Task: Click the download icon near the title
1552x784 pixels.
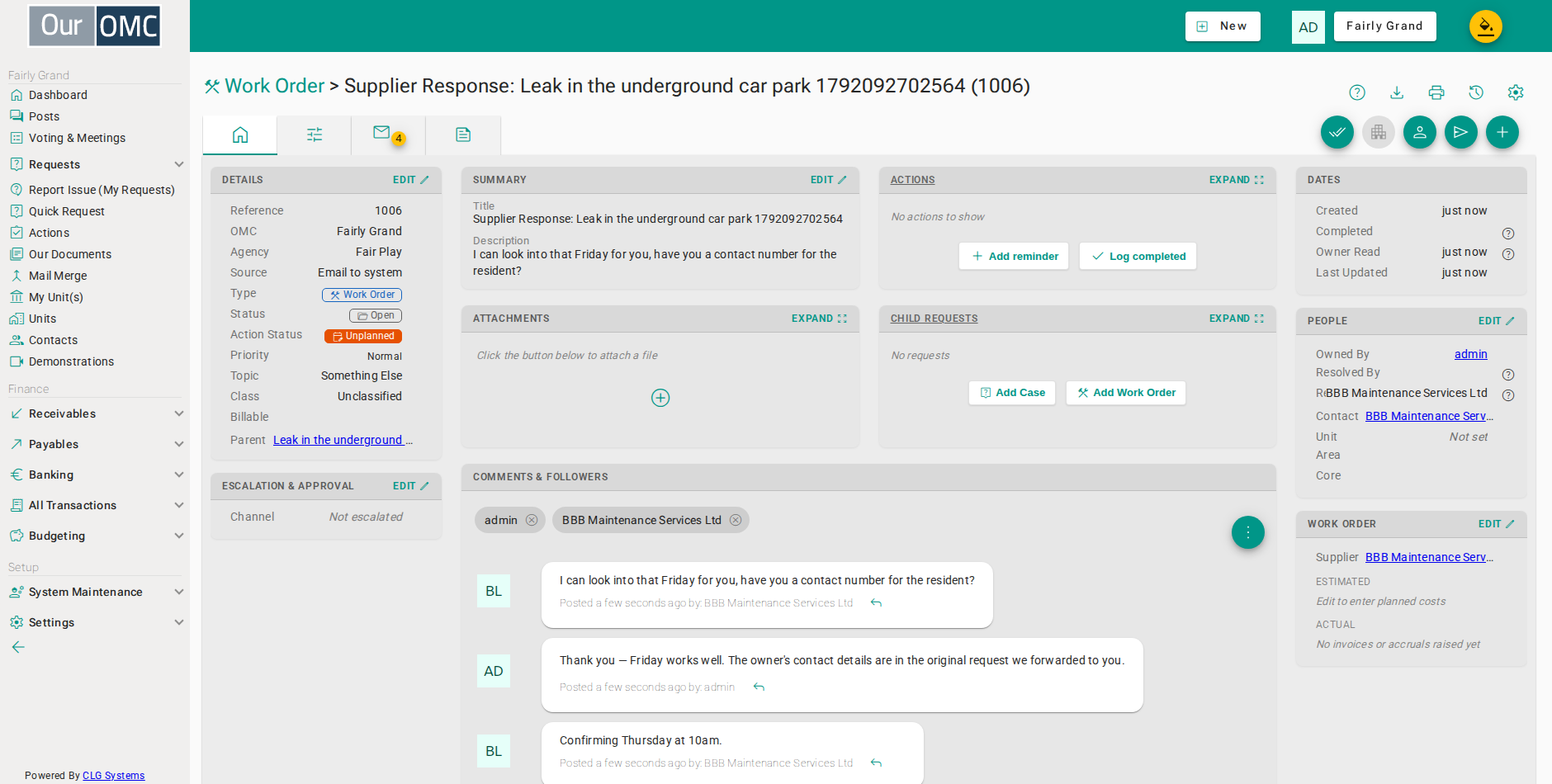Action: [x=1397, y=92]
